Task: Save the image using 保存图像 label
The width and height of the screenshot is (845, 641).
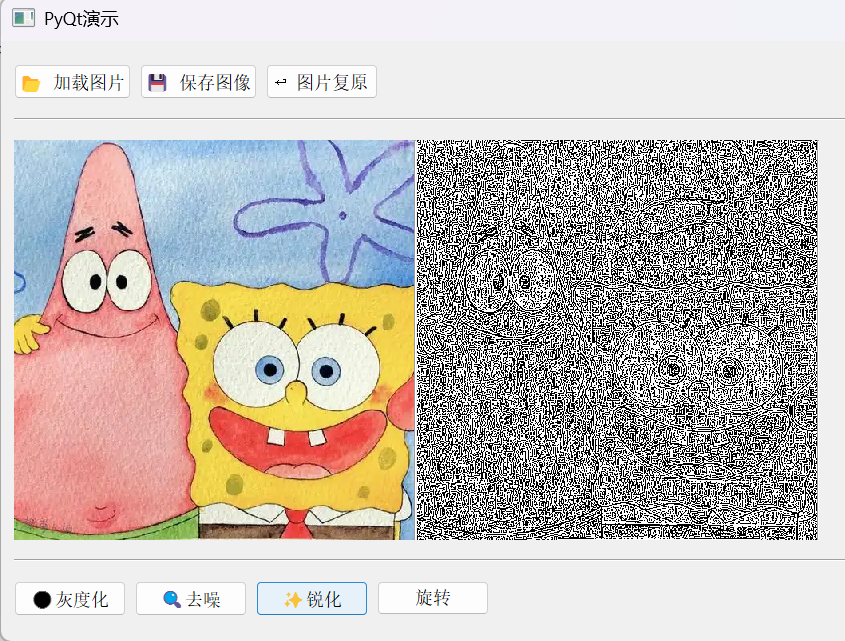Action: tap(215, 82)
